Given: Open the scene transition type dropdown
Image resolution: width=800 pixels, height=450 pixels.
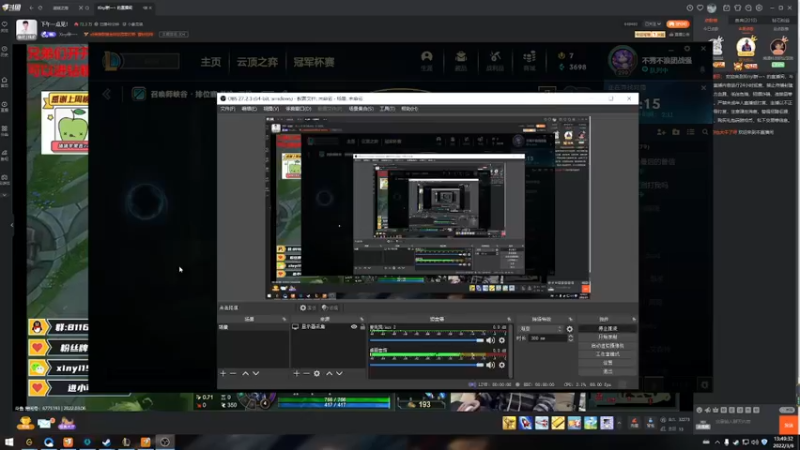Looking at the screenshot, I should (x=540, y=329).
